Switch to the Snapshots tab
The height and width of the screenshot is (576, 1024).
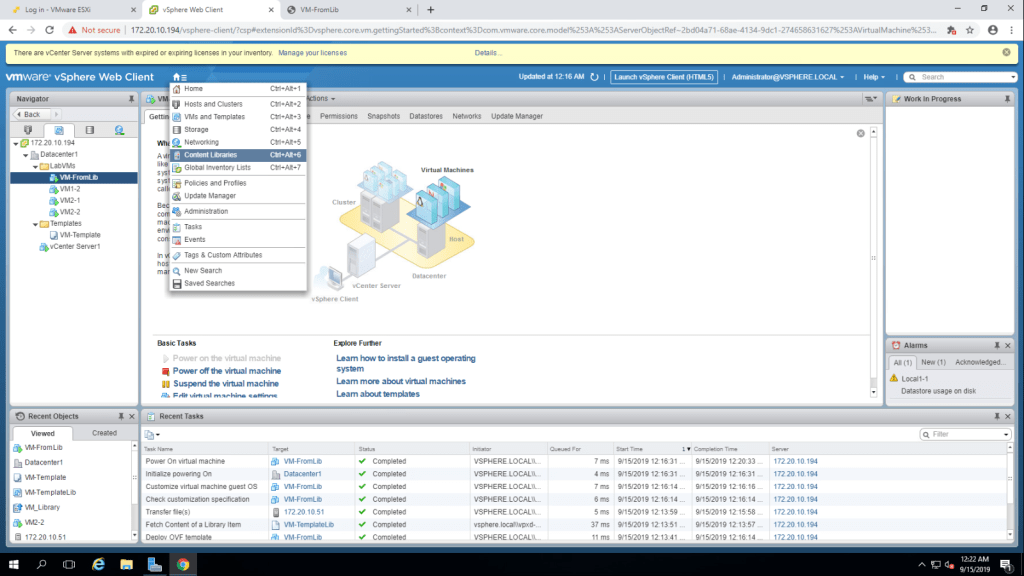click(x=383, y=116)
